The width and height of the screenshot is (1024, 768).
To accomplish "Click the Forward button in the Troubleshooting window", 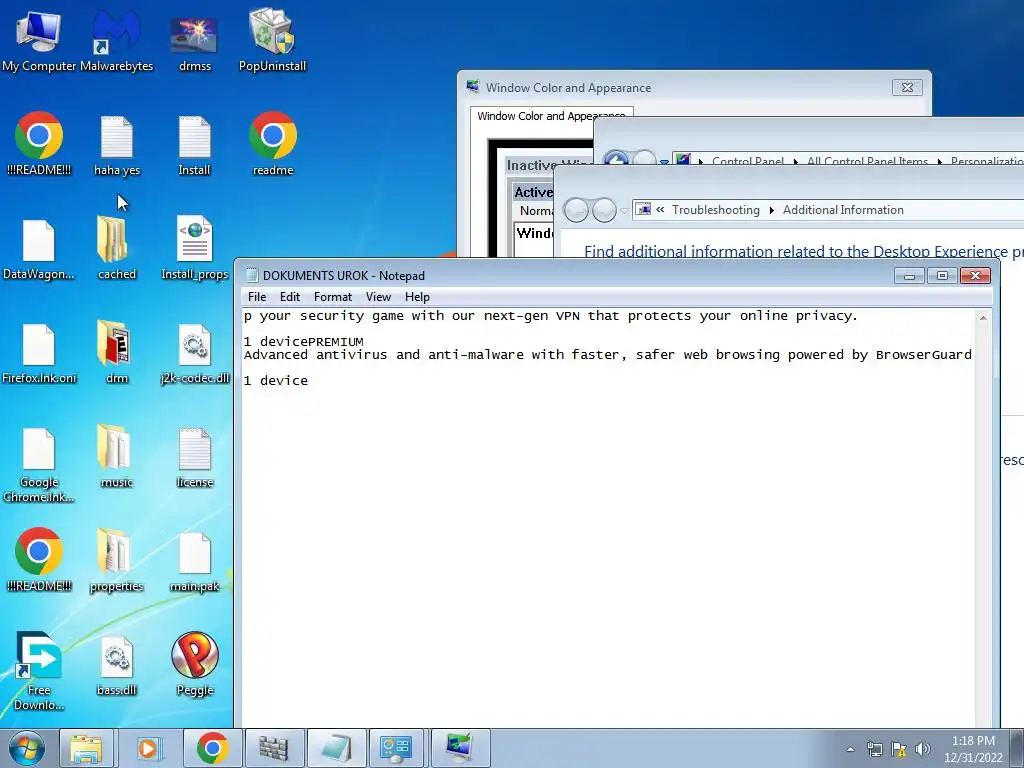I will point(603,210).
